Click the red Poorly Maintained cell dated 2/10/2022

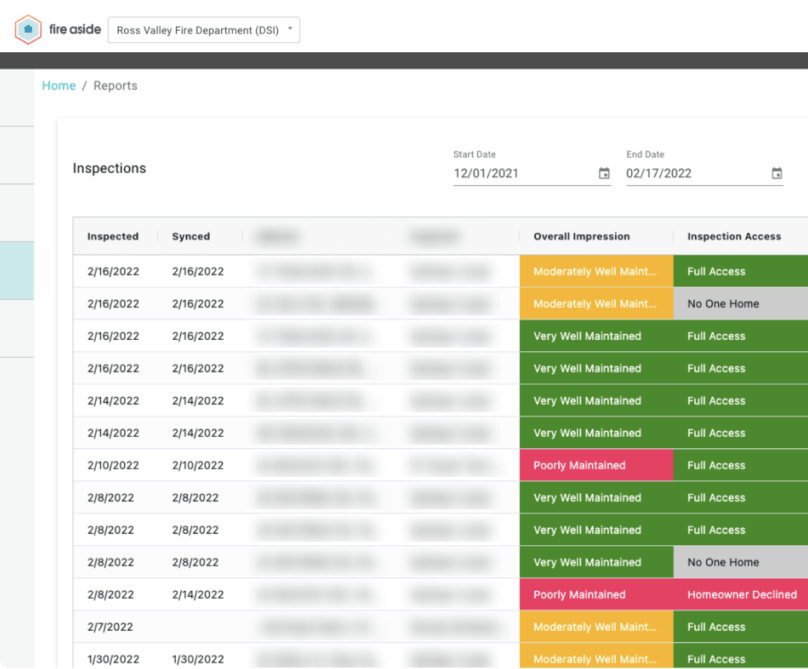pos(596,465)
